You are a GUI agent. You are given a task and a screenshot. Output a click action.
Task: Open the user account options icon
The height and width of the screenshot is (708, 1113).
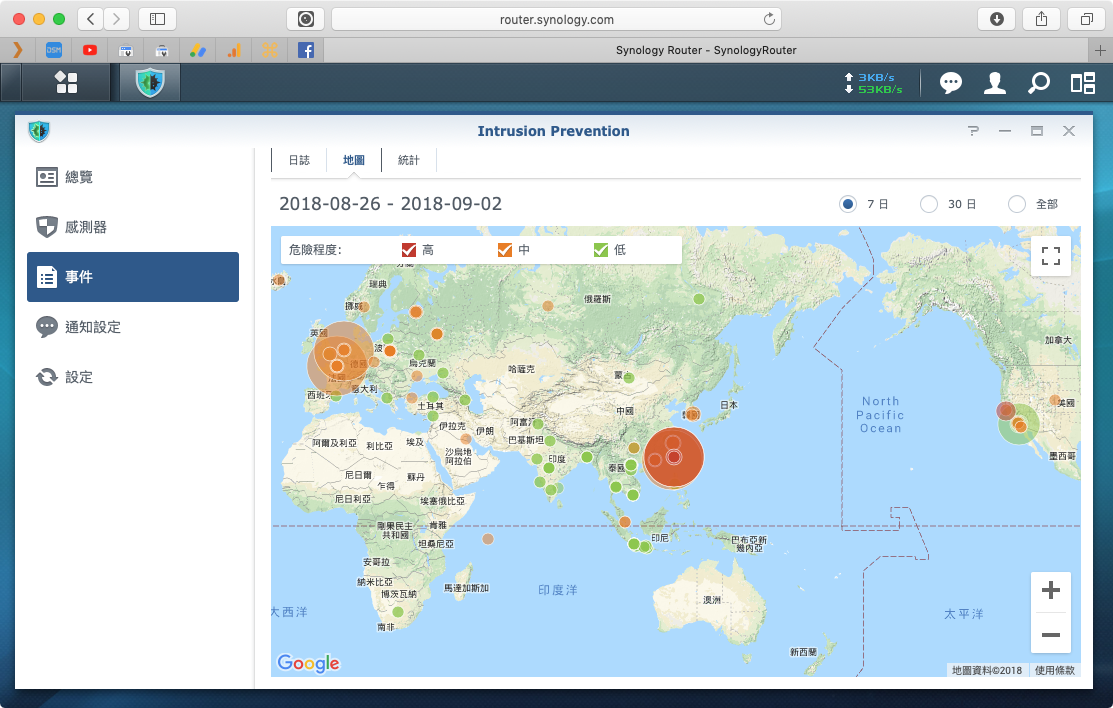pyautogui.click(x=994, y=83)
